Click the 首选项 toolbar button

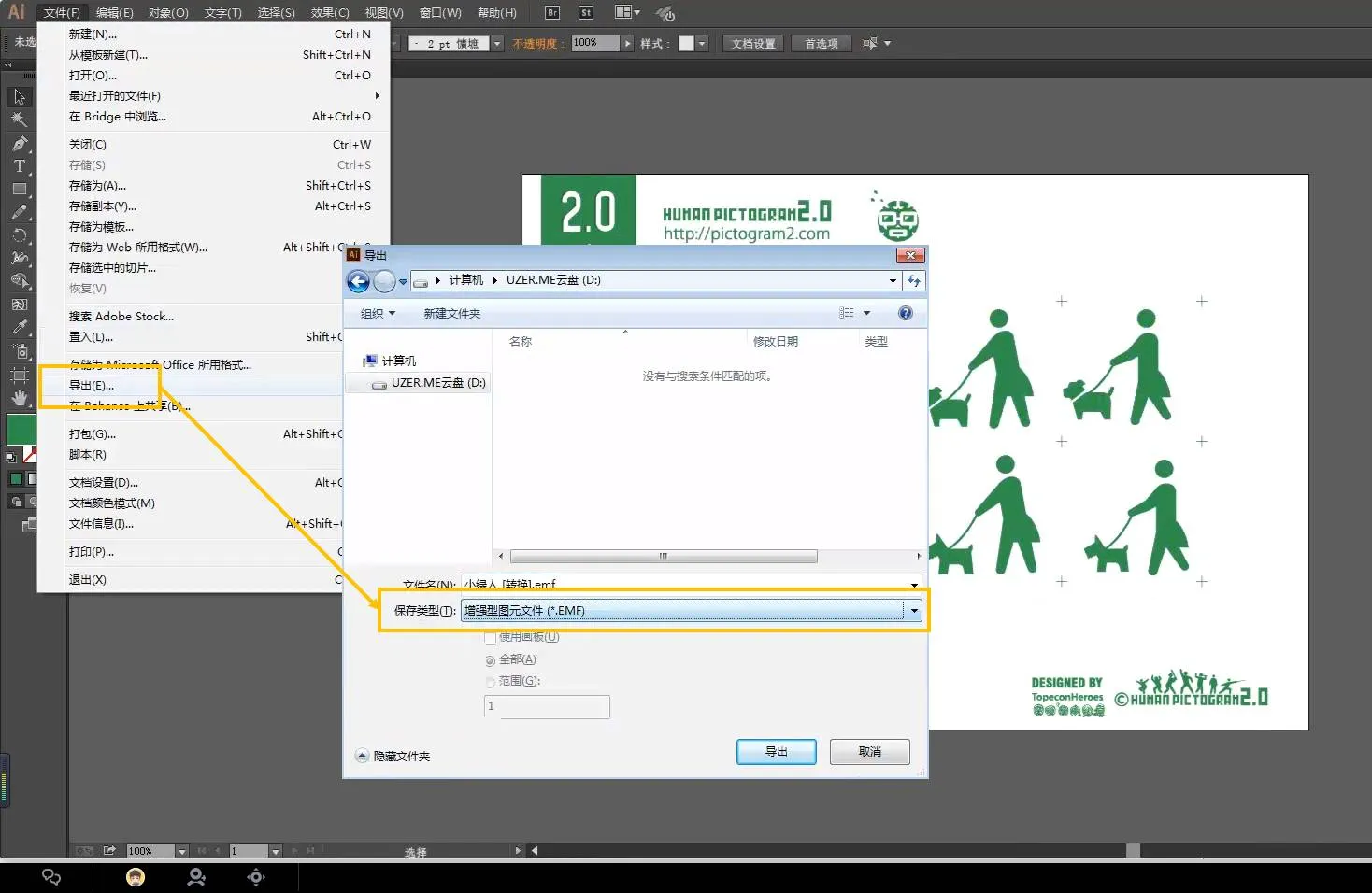pos(822,44)
